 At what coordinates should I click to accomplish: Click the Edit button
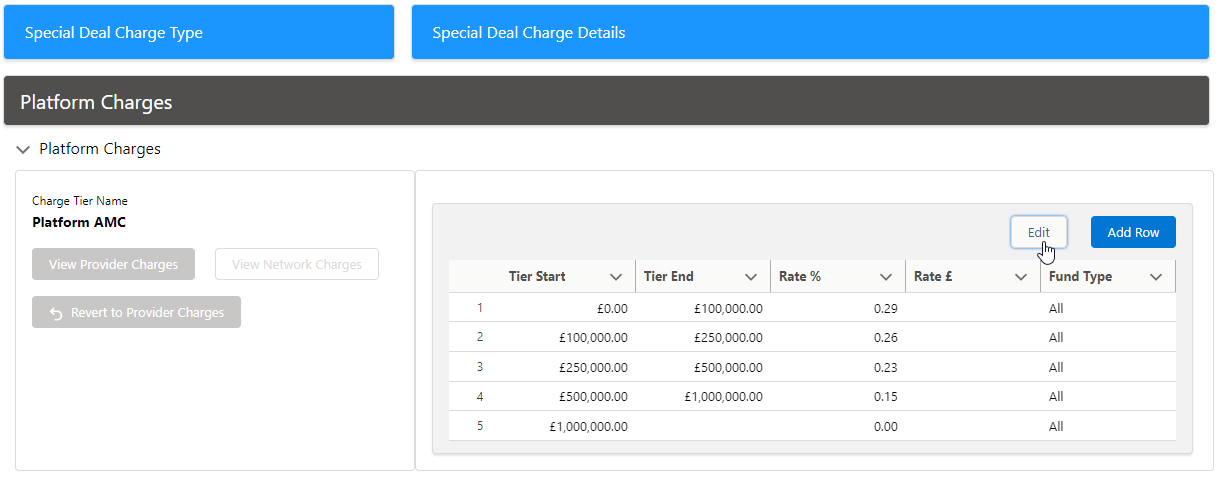1038,232
